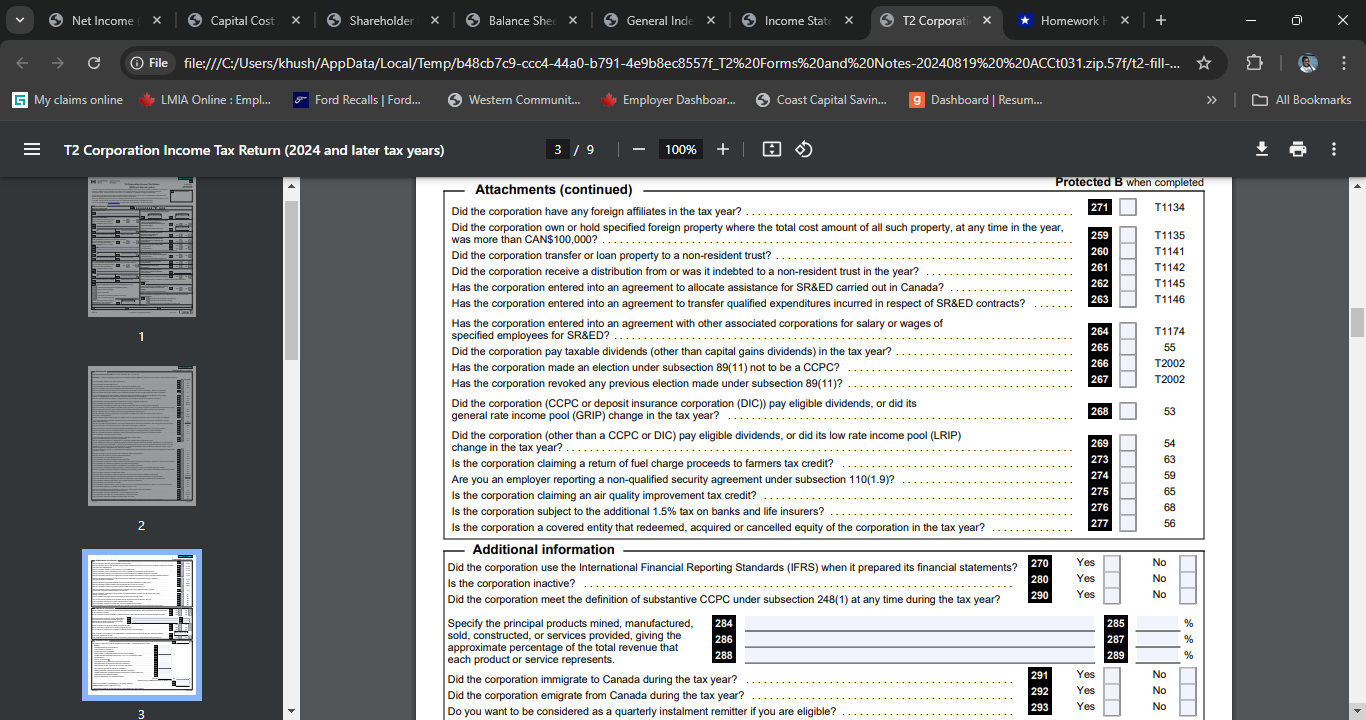Open the PDF viewer three-dot options menu
The image size is (1366, 720).
1334,148
